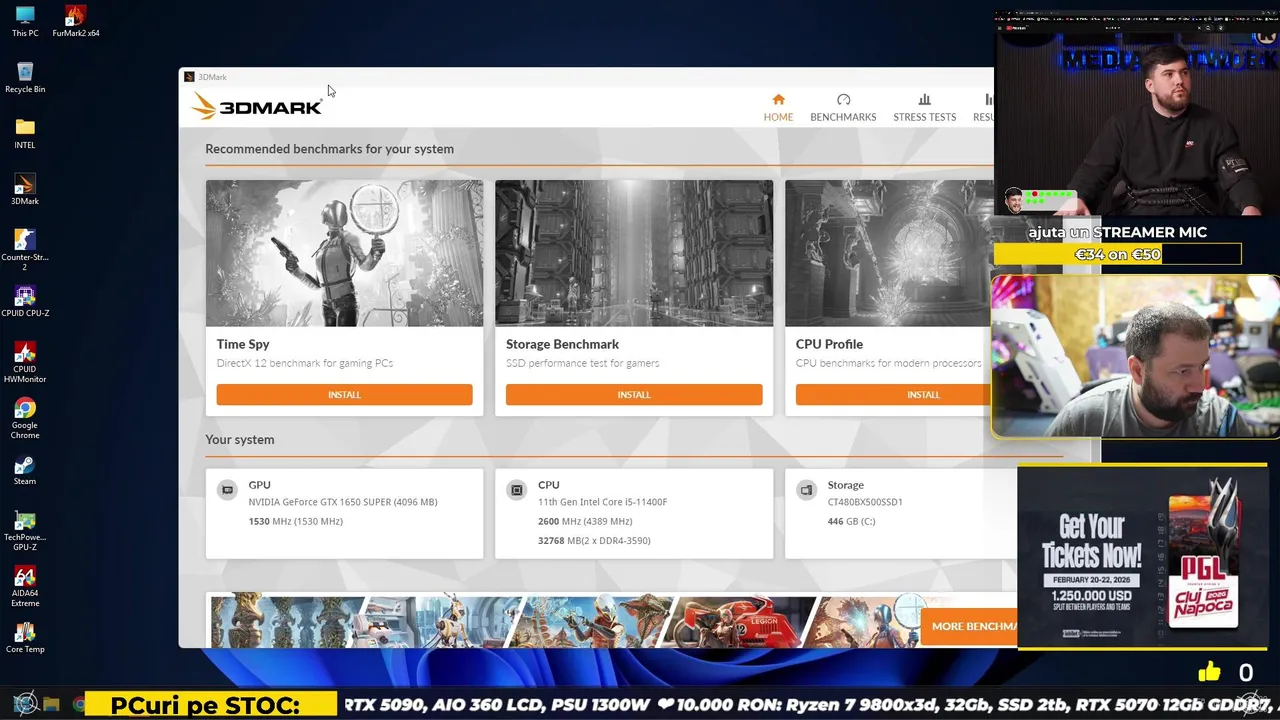Click the Time Spy title text
Viewport: 1280px width, 720px height.
pyautogui.click(x=243, y=344)
